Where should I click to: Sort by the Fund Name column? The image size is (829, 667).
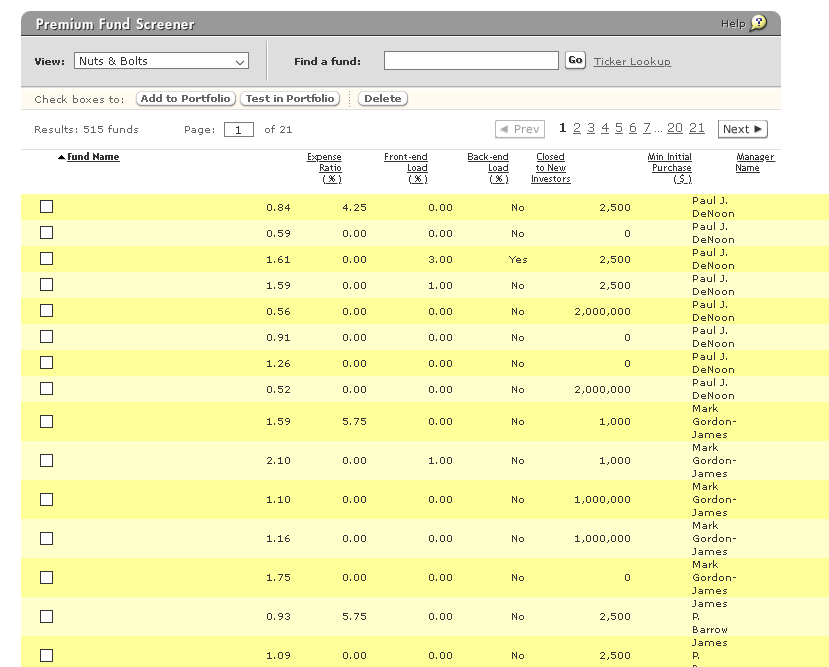coord(93,157)
